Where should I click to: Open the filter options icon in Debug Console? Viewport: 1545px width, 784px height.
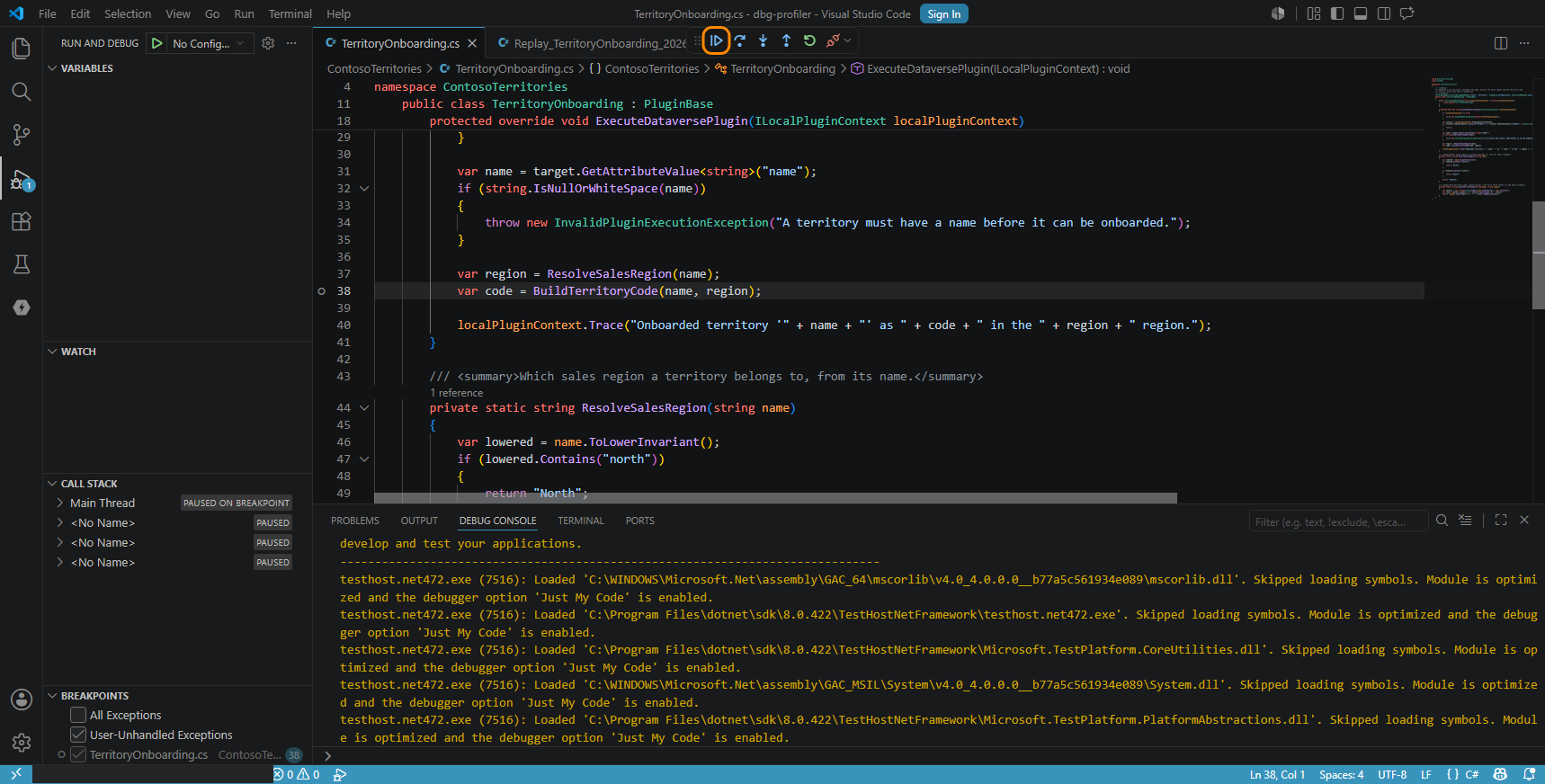coord(1442,521)
